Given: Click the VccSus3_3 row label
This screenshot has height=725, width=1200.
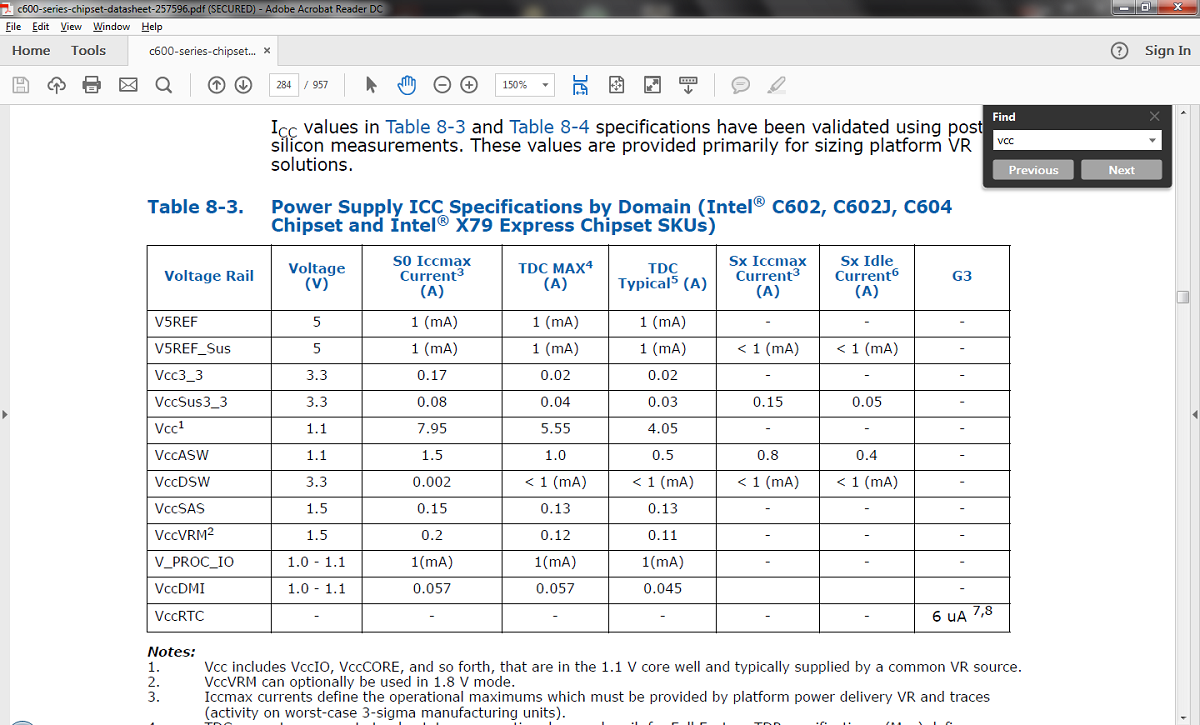Looking at the screenshot, I should point(191,402).
